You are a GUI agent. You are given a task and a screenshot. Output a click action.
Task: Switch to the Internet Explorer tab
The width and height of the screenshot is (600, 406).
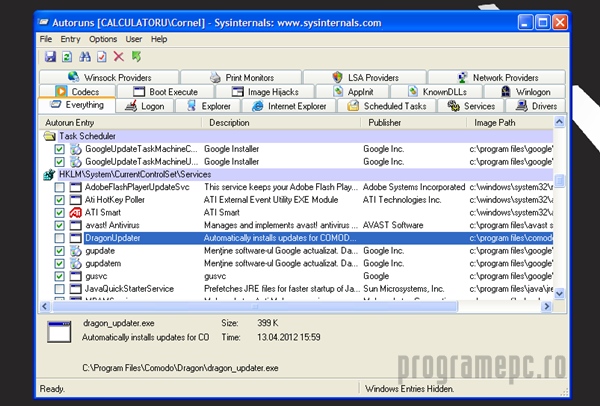tap(289, 106)
